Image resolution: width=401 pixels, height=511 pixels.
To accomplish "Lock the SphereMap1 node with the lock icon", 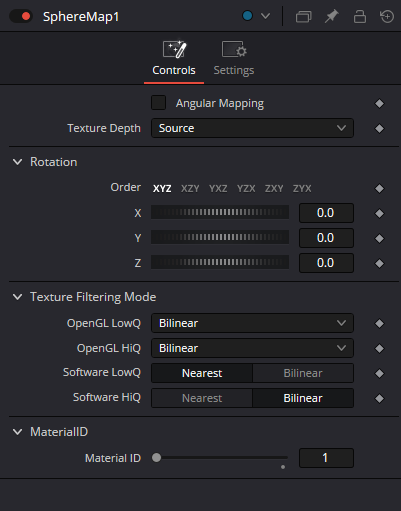I will [x=360, y=16].
